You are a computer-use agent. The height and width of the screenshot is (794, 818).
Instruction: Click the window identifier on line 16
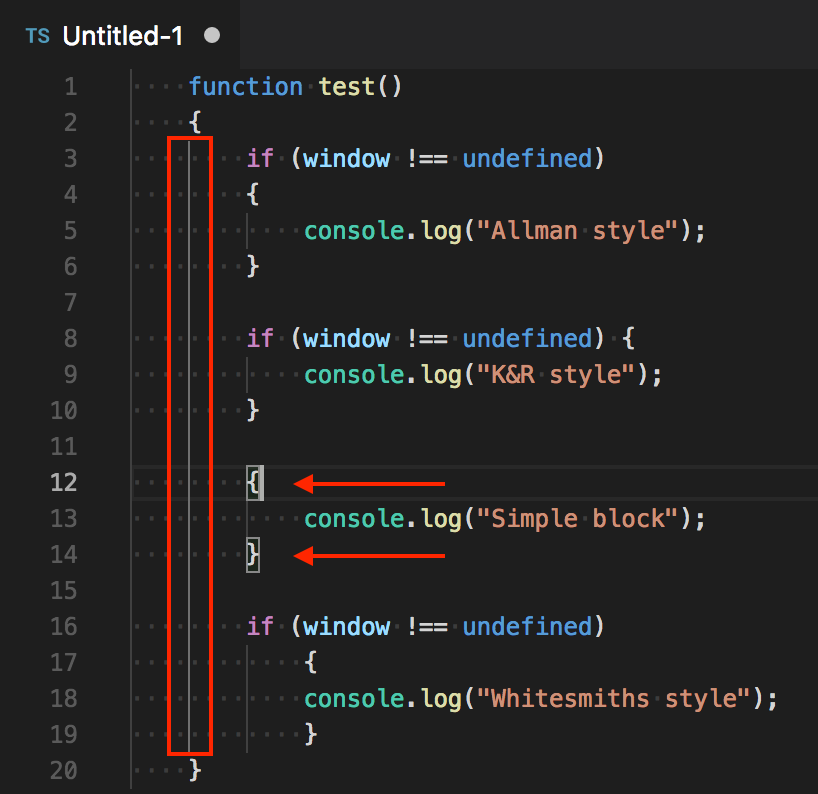click(x=345, y=626)
